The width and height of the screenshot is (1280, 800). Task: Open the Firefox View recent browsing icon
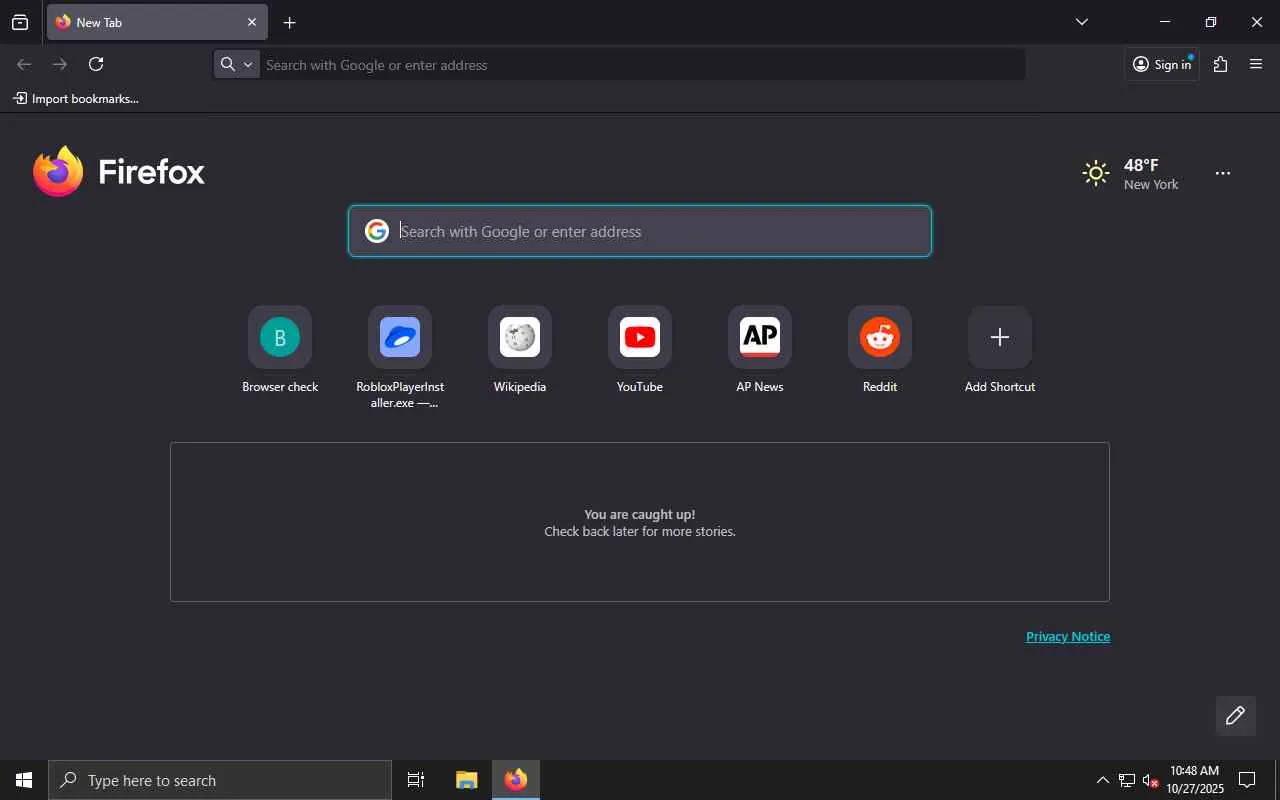click(20, 23)
